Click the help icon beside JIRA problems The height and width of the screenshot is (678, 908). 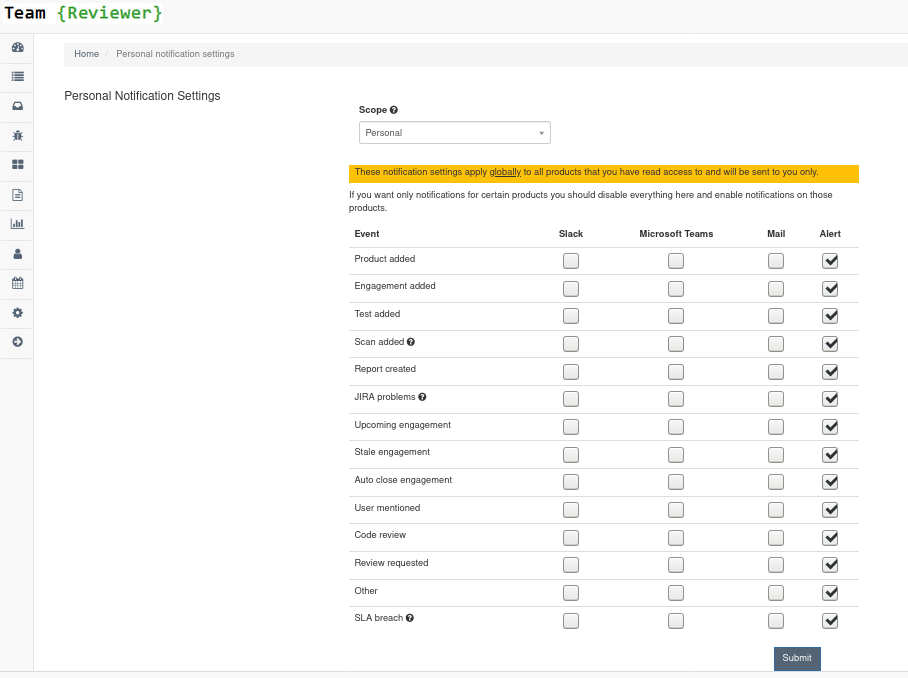coord(421,397)
